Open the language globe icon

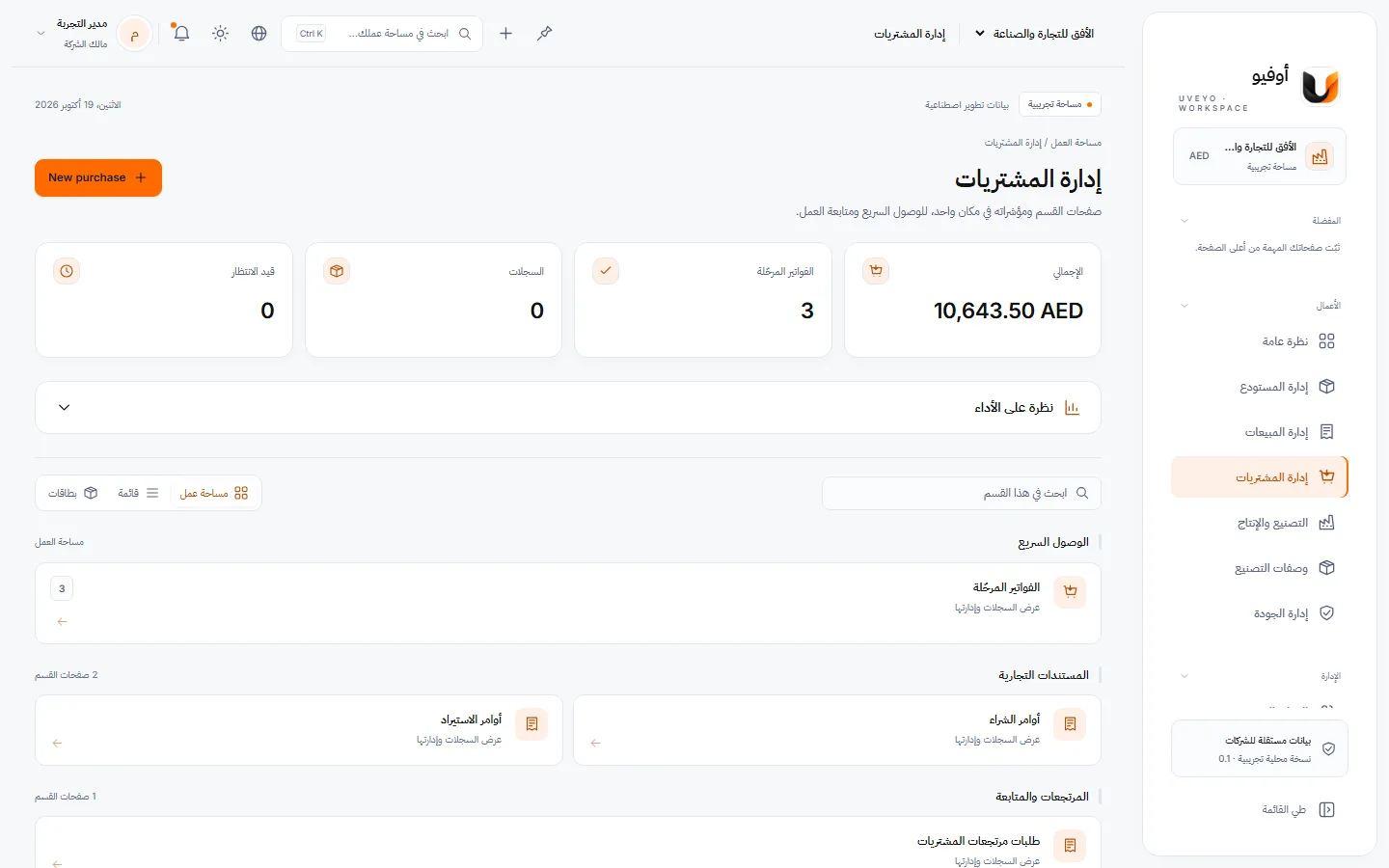(x=259, y=34)
